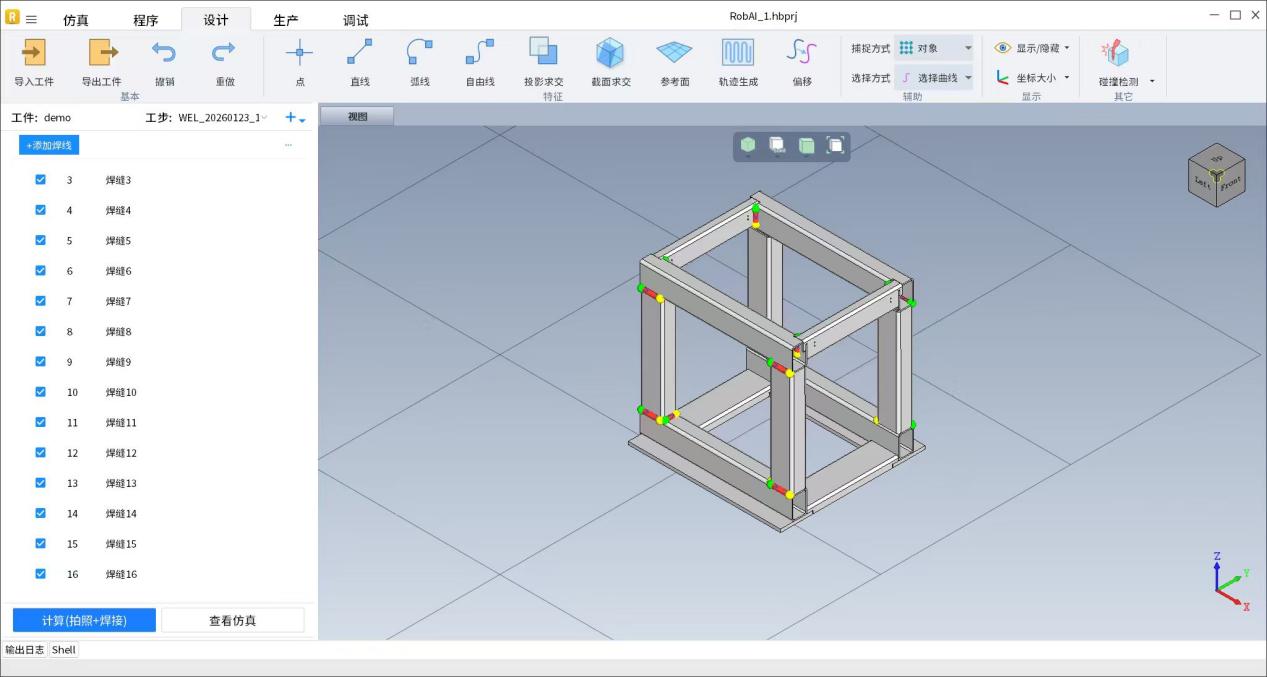
Task: Expand the 选择方式 选择曲线 dropdown
Action: (x=934, y=78)
